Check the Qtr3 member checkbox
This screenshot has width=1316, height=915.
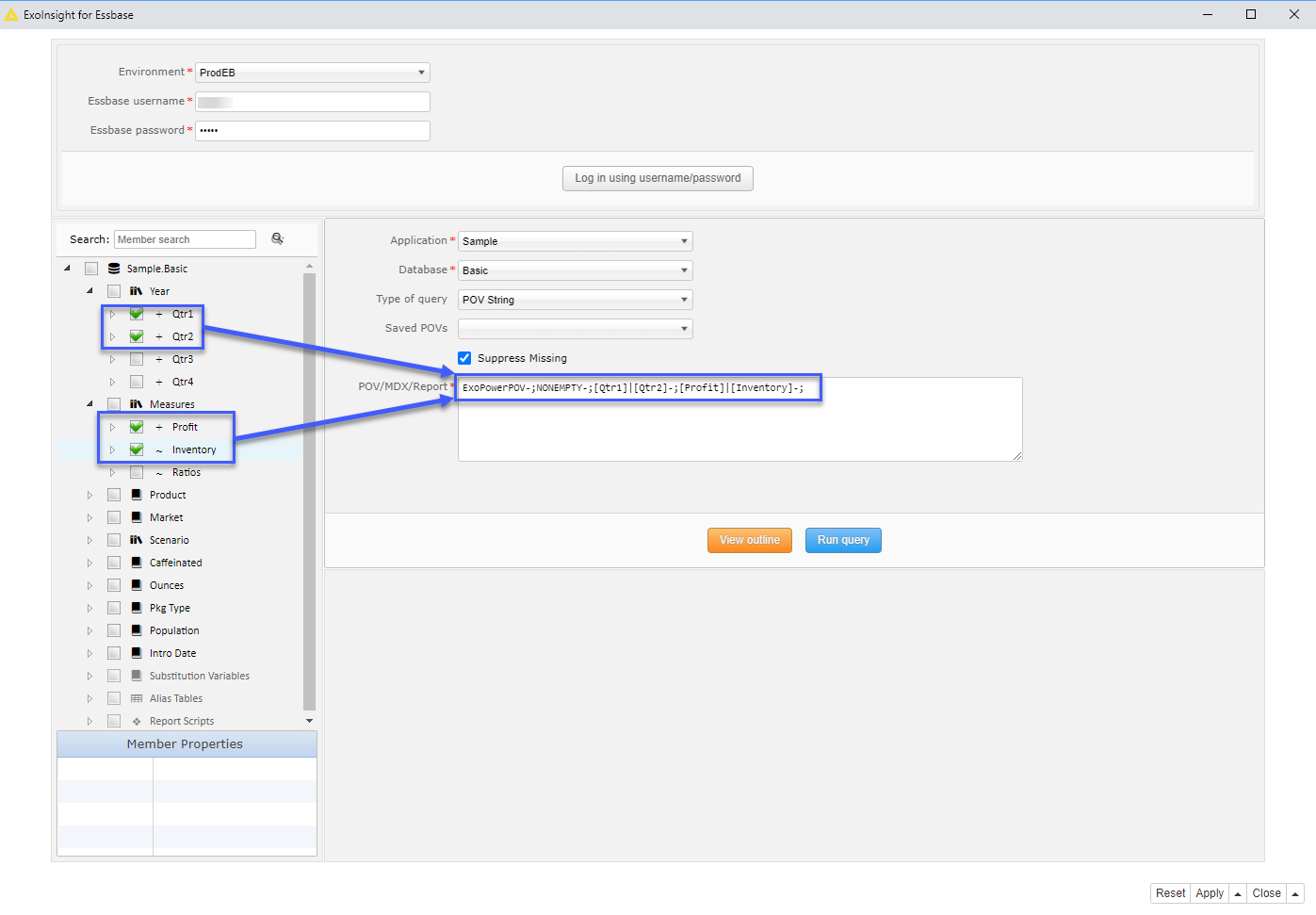pyautogui.click(x=137, y=359)
